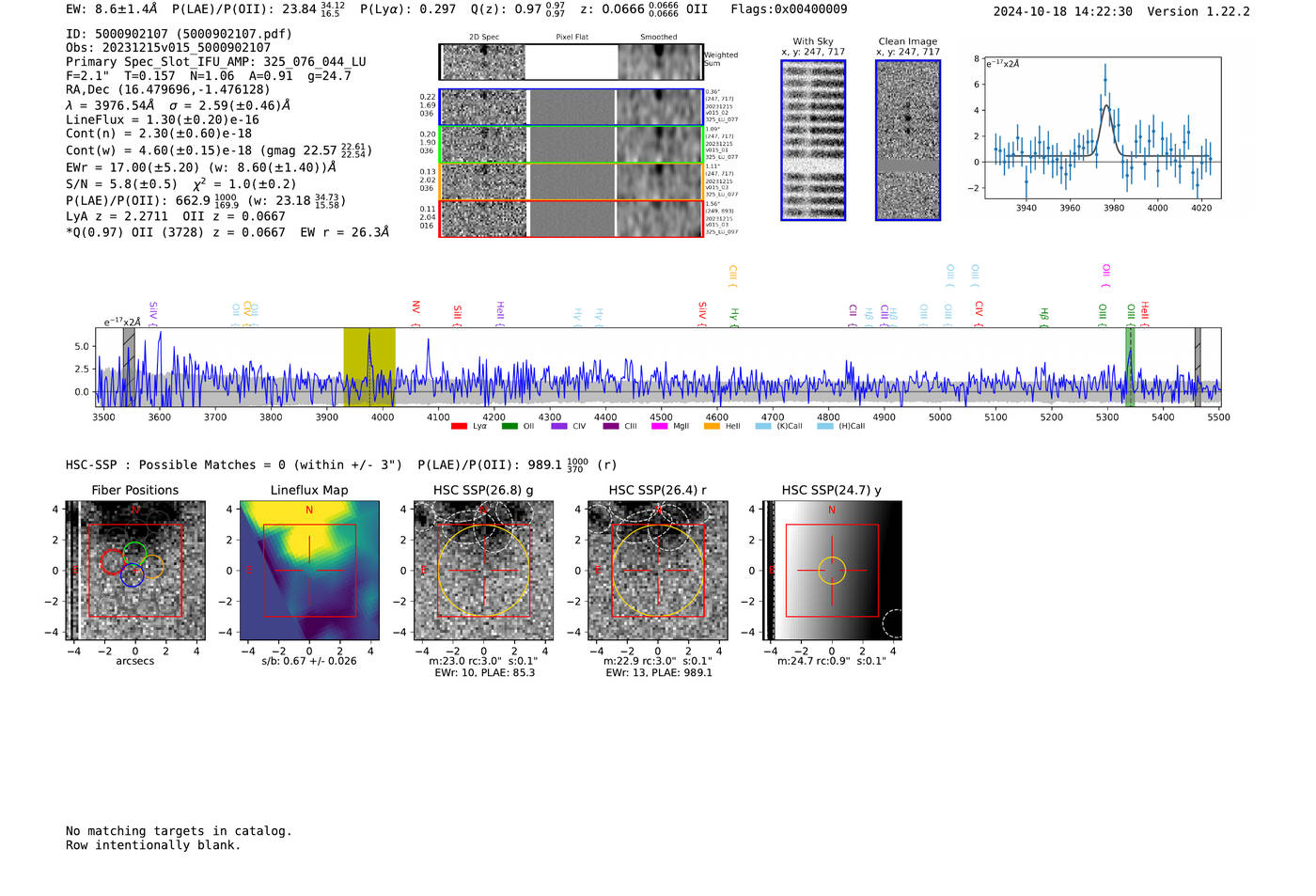Click the ID: 5000902107 line
Screen dimensions: 1316x896
coord(179,34)
